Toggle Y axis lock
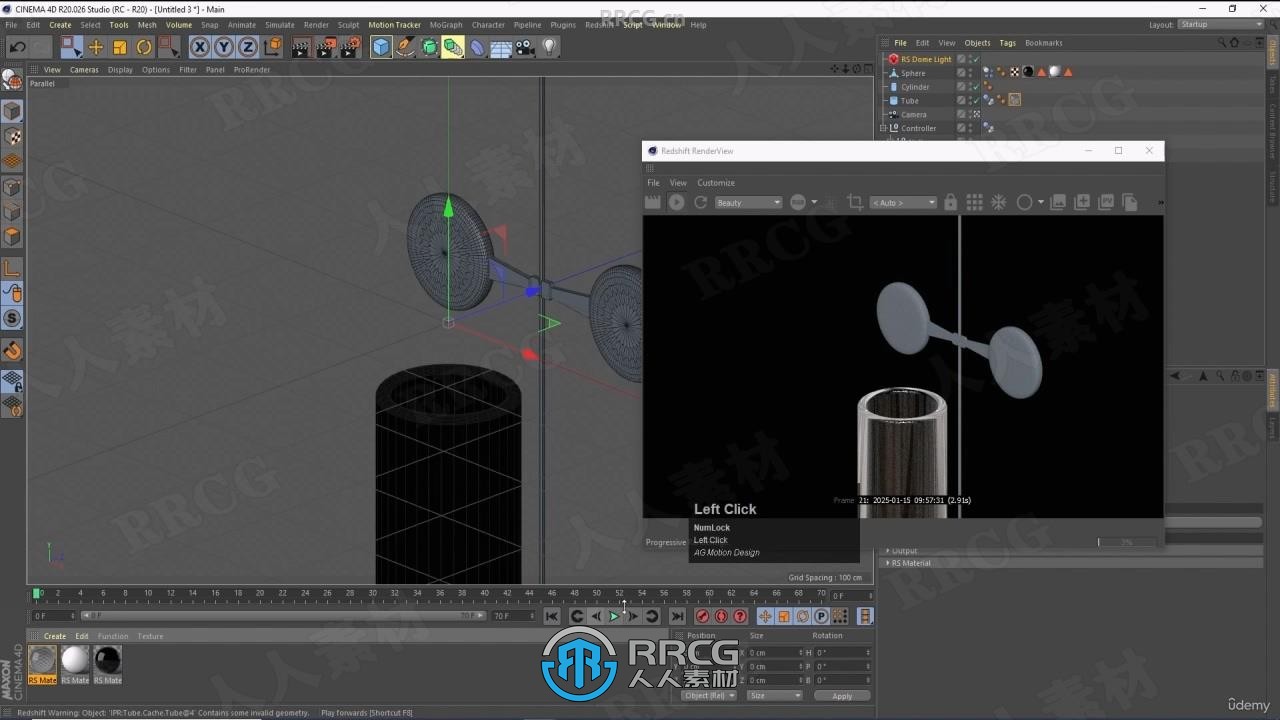 [x=224, y=47]
